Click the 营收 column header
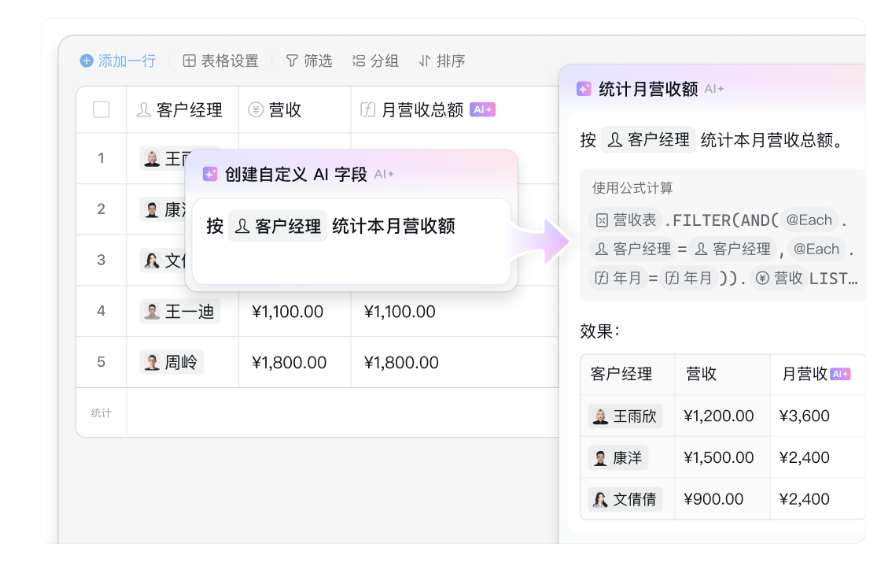 click(276, 110)
